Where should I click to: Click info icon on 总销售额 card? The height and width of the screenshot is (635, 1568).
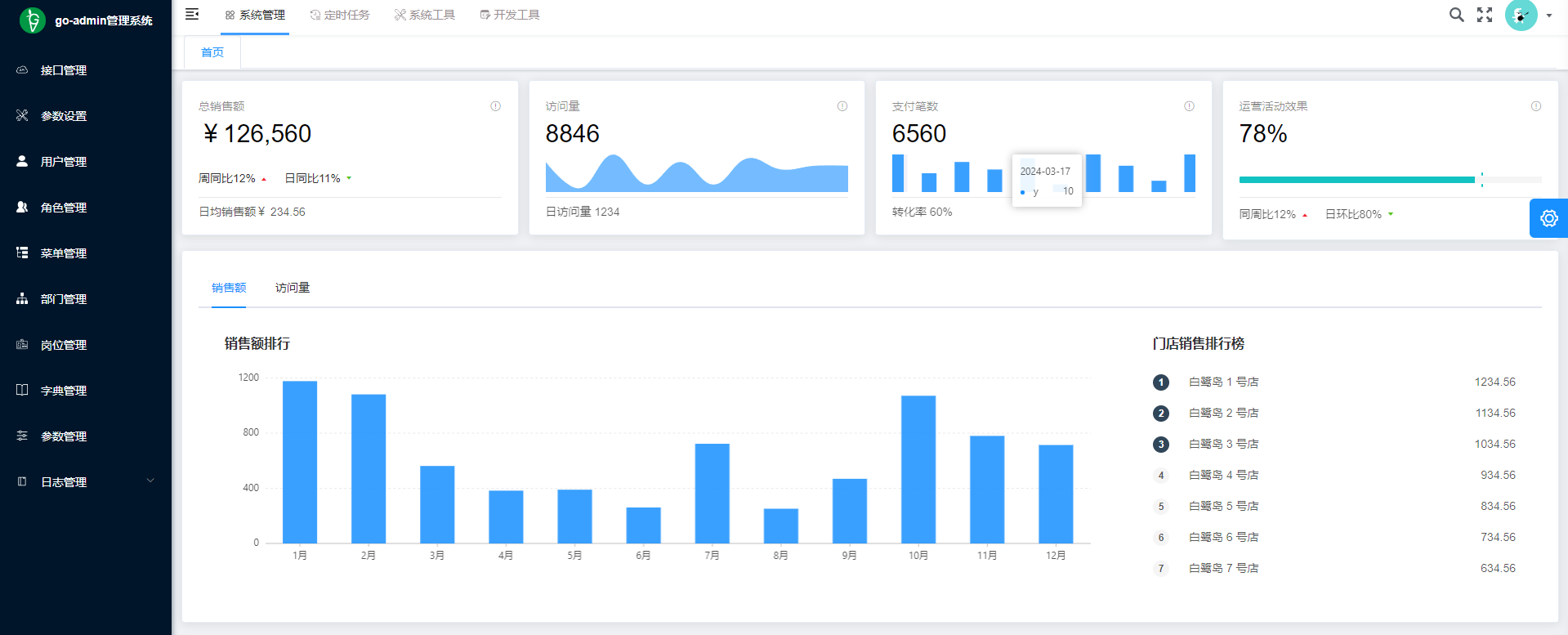click(495, 106)
